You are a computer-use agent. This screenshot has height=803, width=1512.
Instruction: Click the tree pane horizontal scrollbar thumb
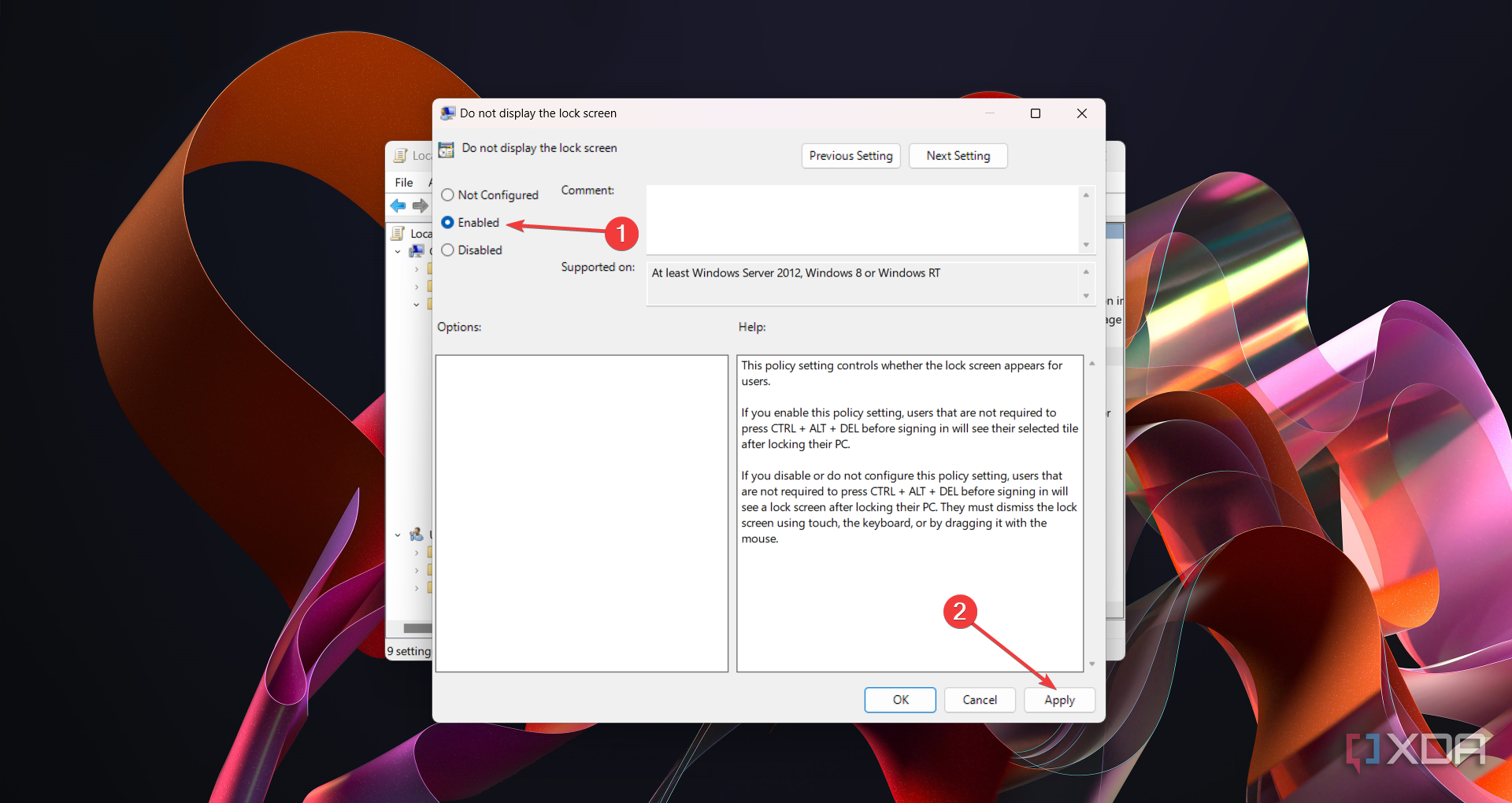[417, 628]
